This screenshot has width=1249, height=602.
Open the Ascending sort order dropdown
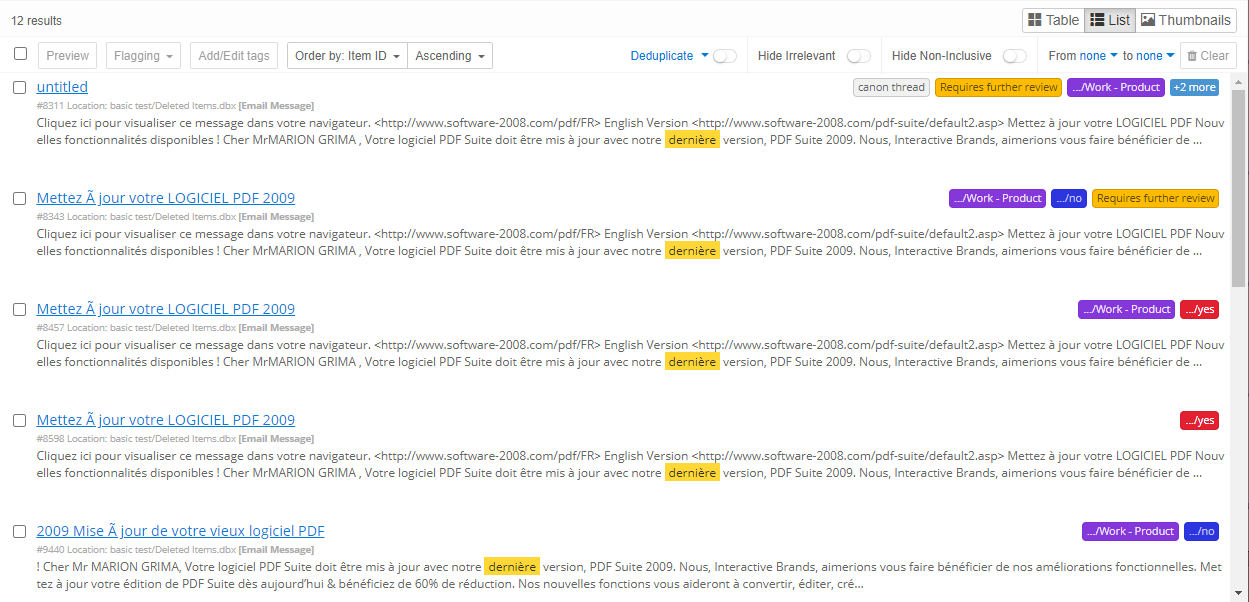(450, 56)
